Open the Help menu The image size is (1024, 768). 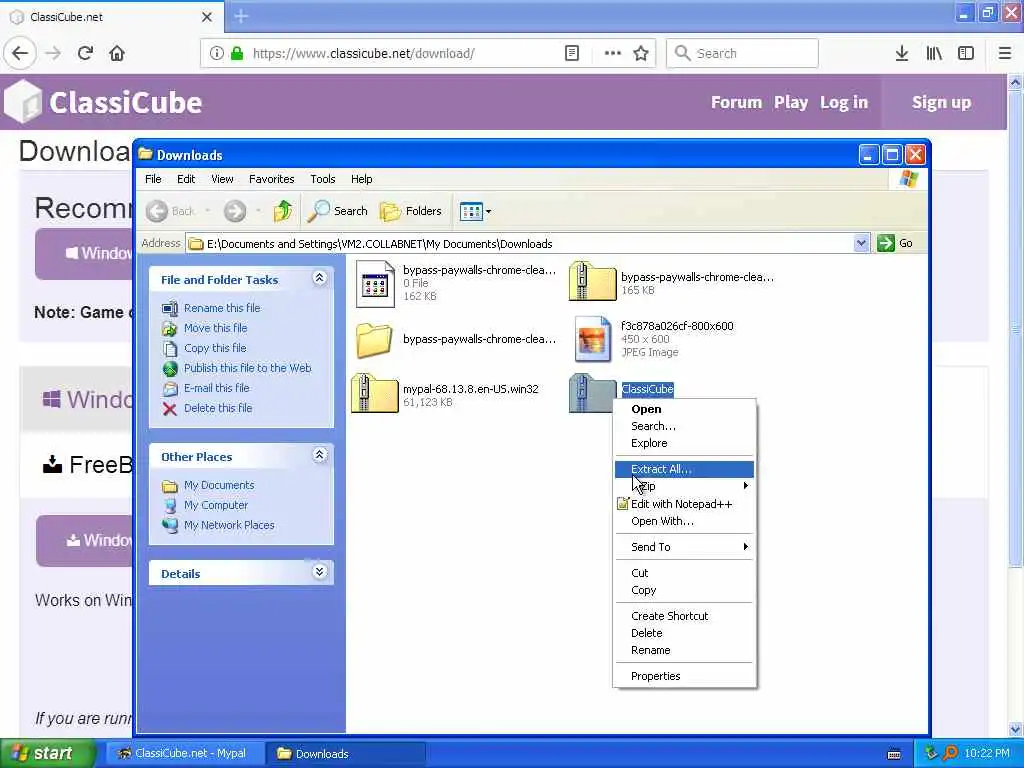coord(361,179)
